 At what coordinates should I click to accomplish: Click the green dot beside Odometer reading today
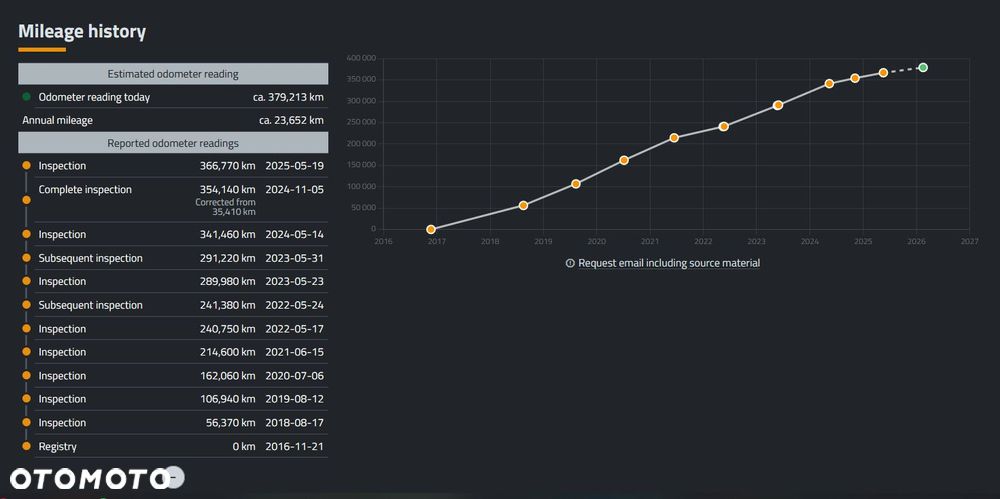(26, 98)
